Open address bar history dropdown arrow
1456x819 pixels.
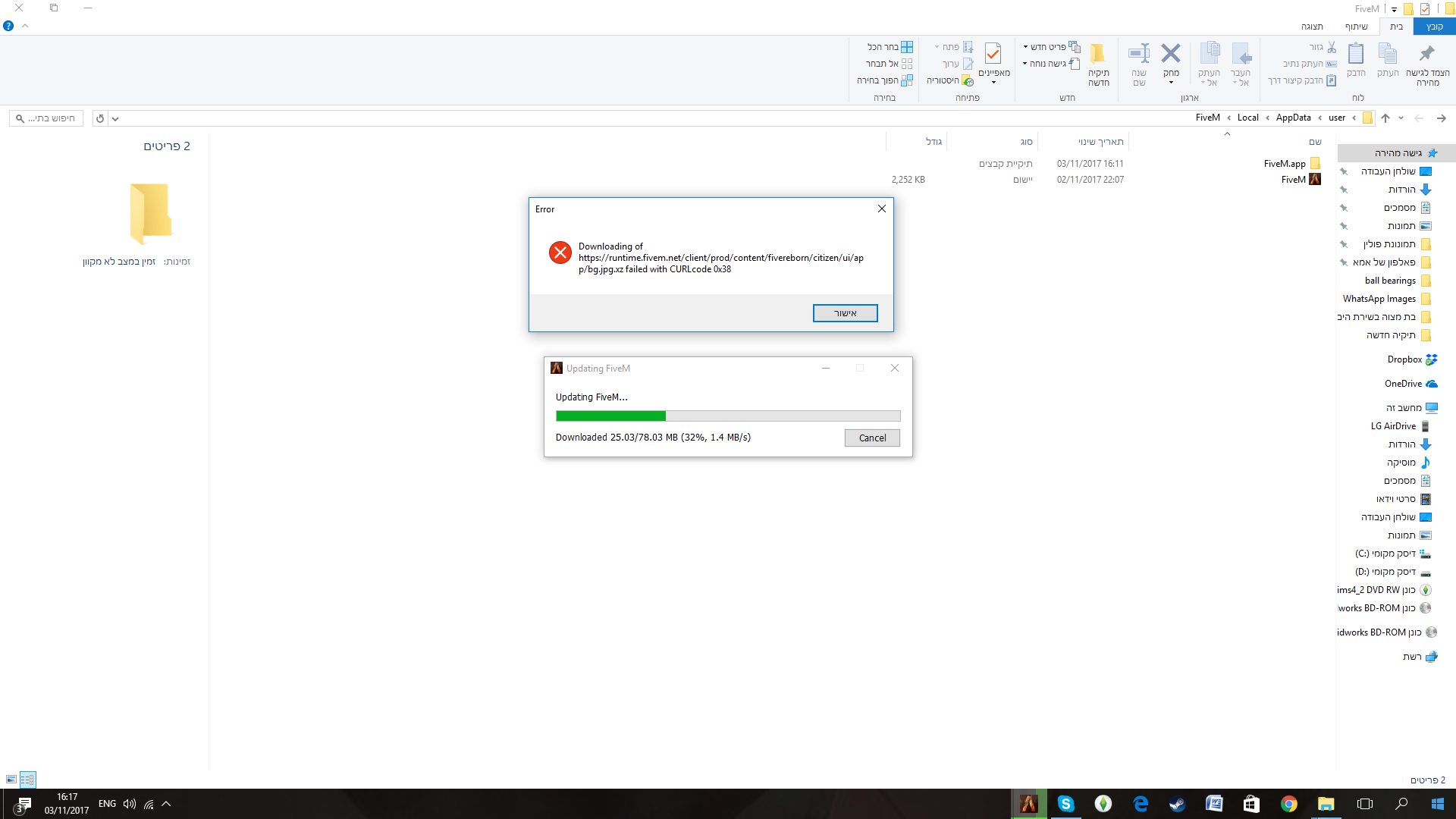tap(115, 118)
